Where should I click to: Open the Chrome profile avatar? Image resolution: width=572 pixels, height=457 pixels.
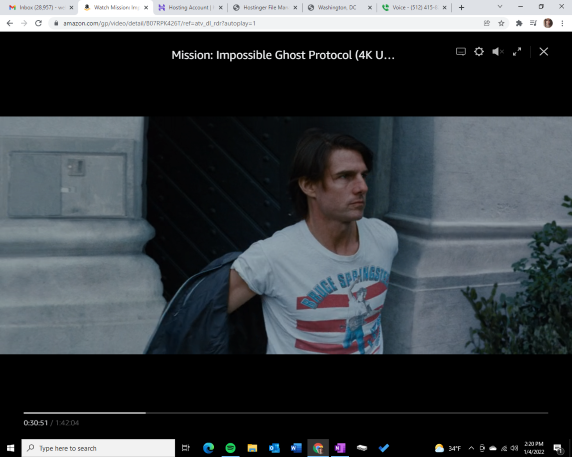(x=548, y=23)
